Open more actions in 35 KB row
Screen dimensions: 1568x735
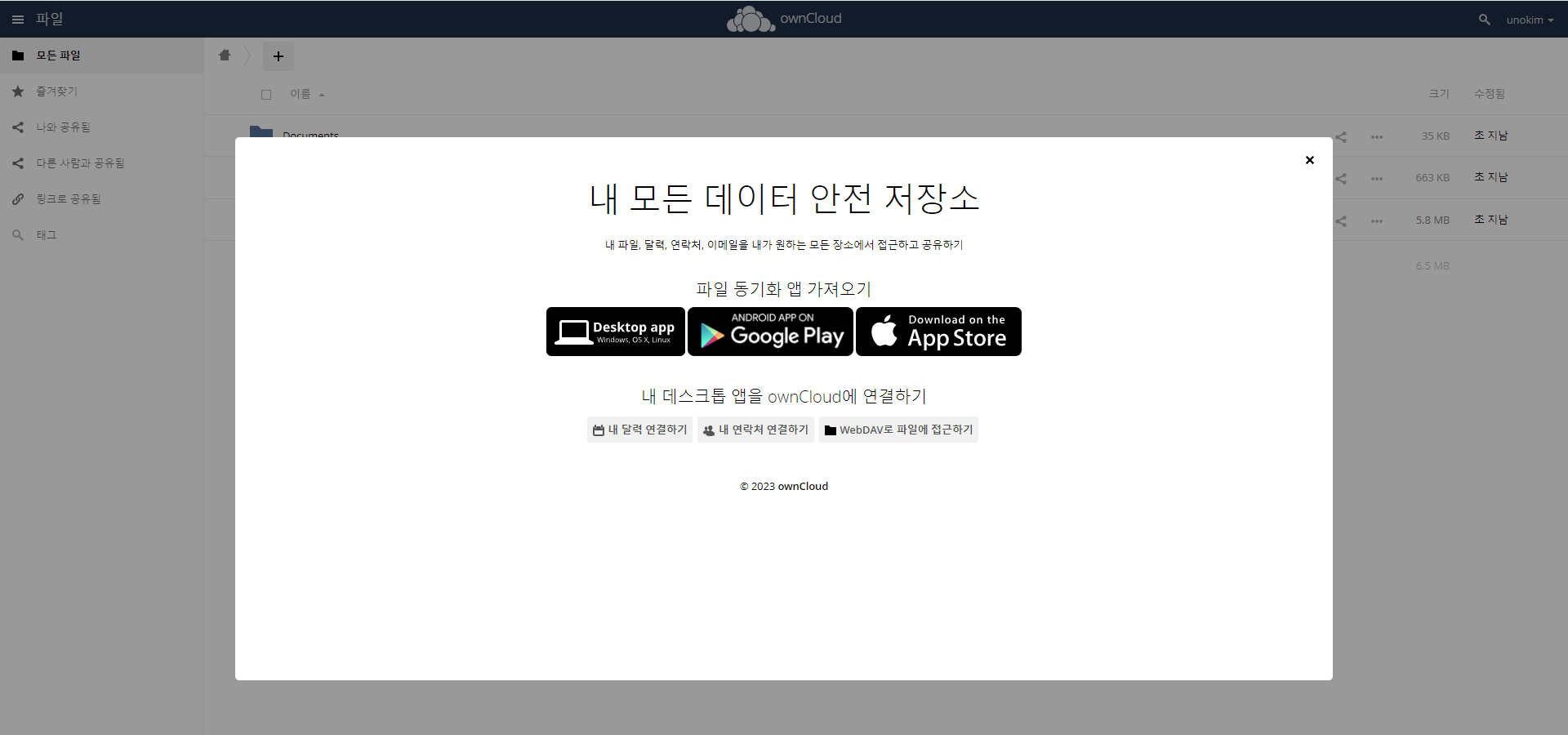tap(1377, 136)
